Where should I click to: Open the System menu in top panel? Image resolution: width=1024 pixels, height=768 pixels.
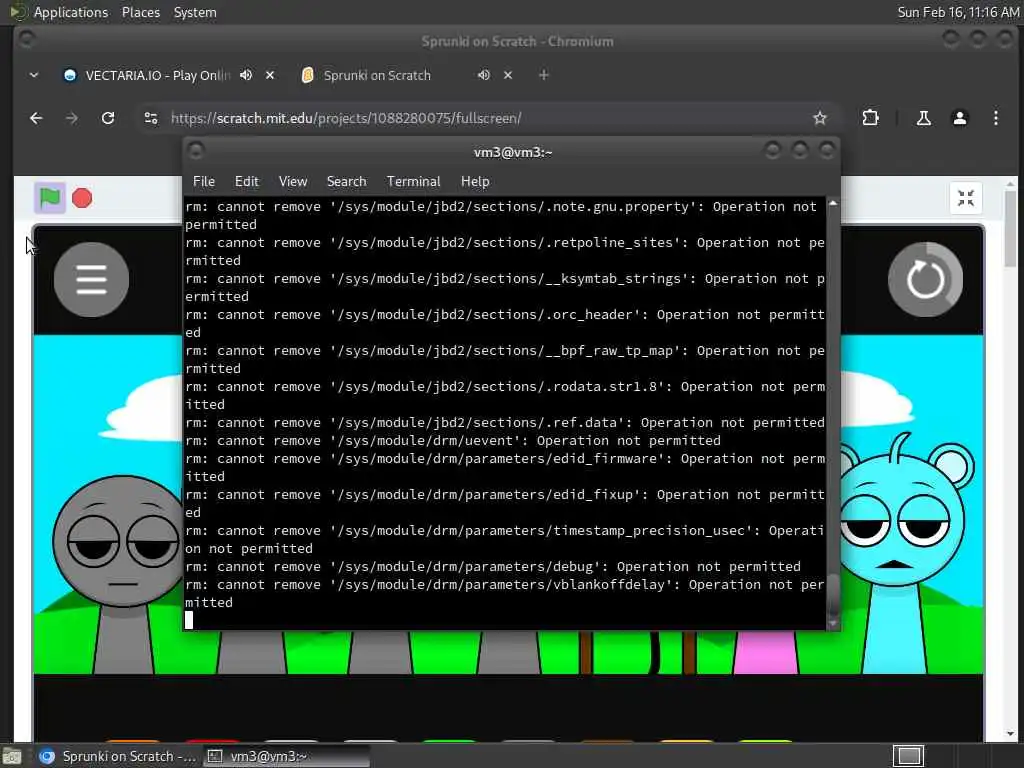pos(195,12)
